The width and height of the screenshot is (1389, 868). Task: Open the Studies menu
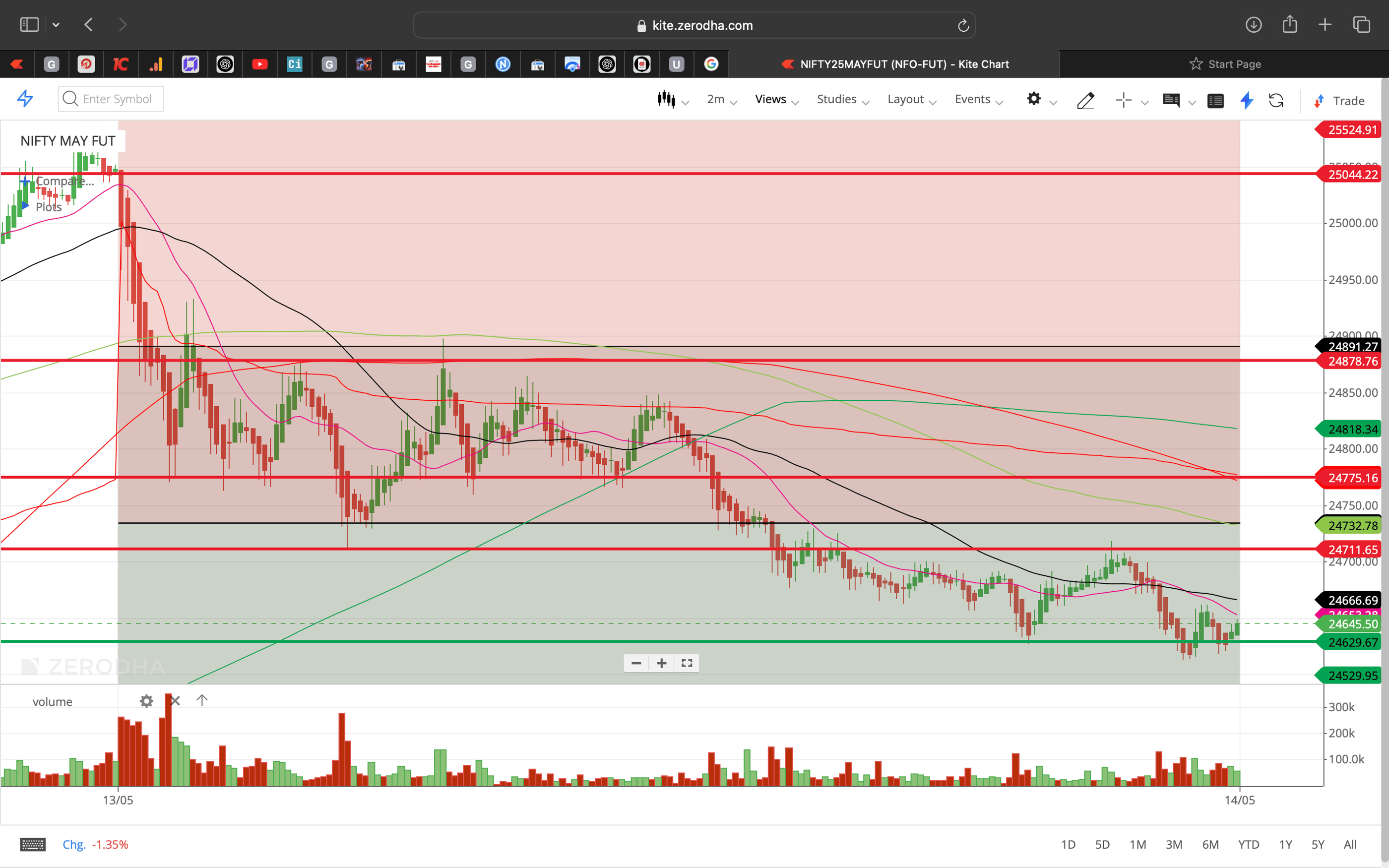click(x=836, y=99)
